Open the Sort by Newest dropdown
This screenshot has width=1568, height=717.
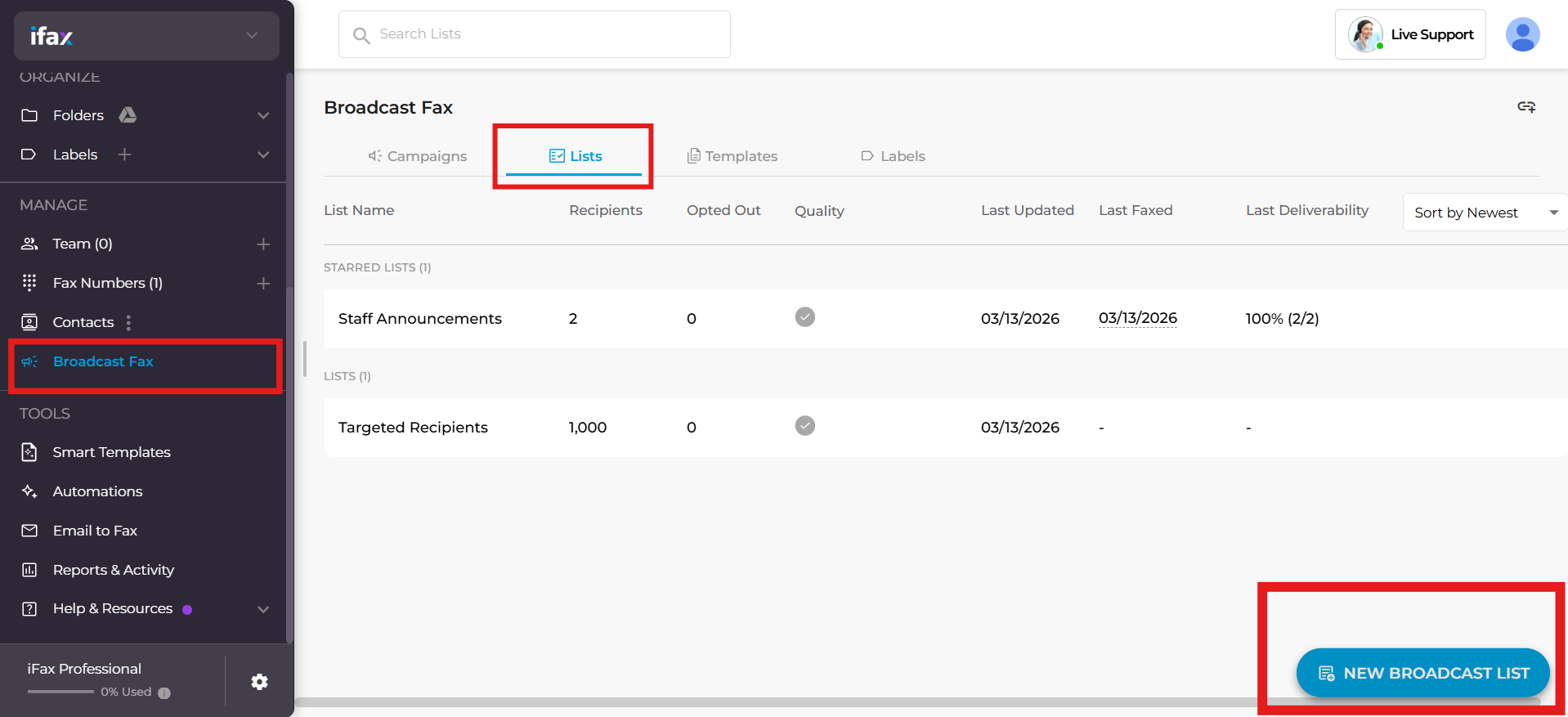click(1483, 213)
